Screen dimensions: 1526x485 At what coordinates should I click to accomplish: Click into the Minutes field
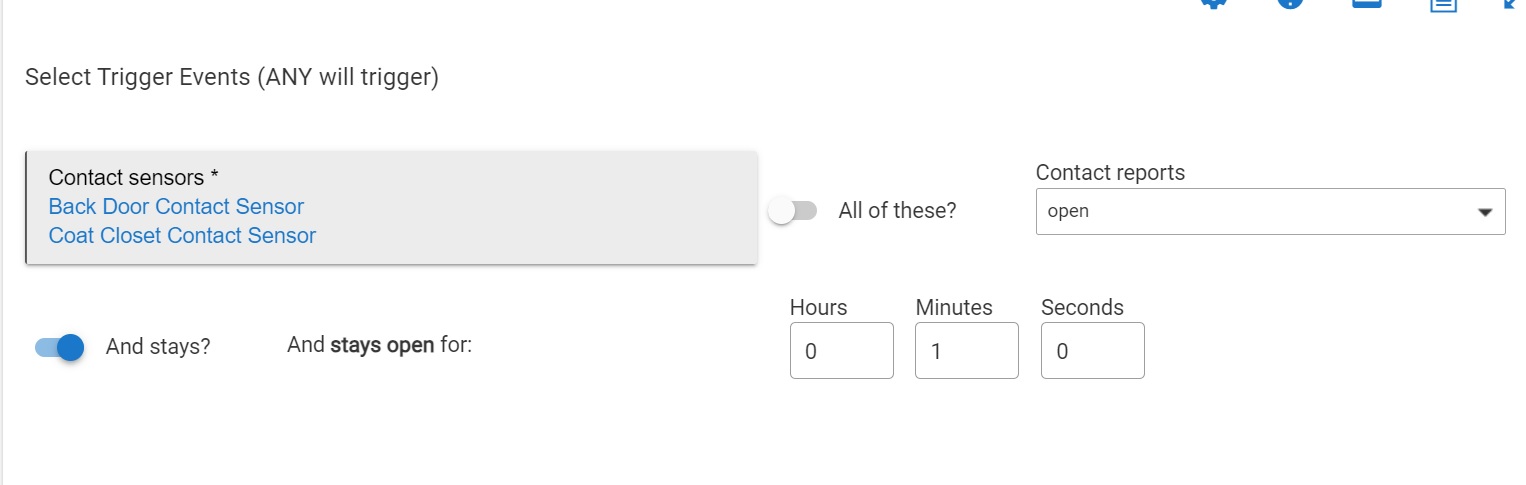tap(966, 351)
